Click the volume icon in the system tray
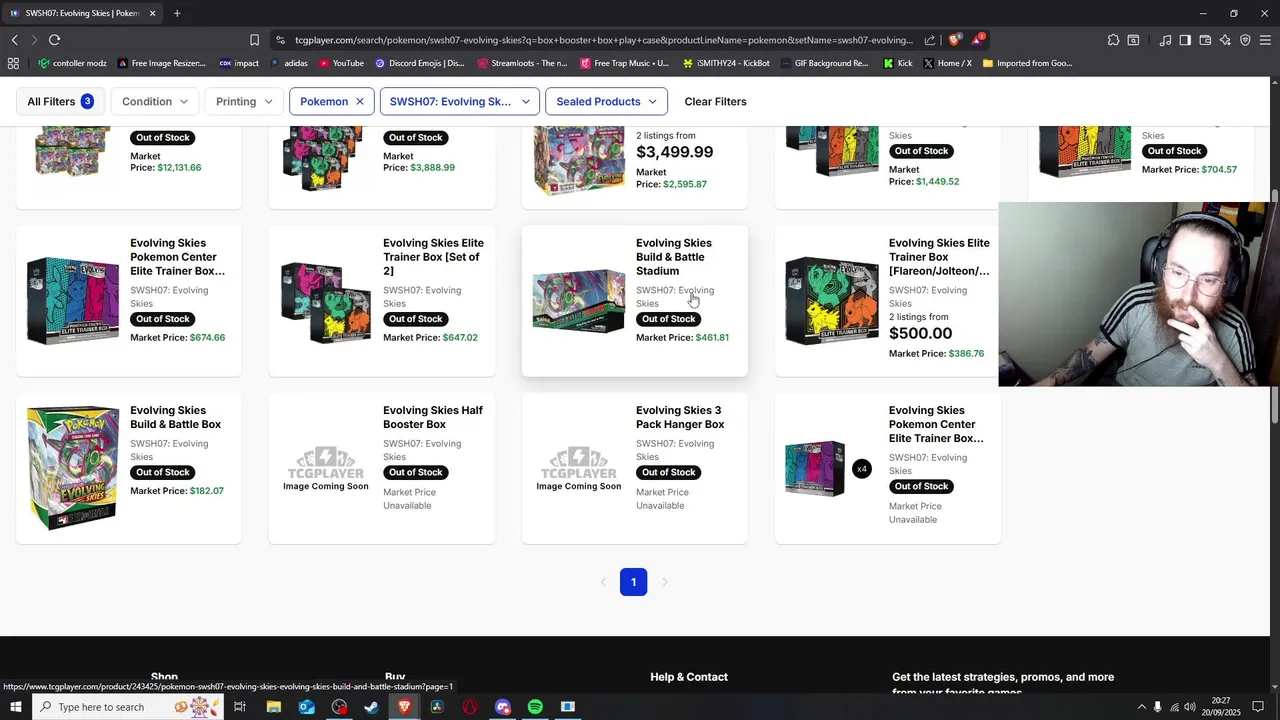Viewport: 1280px width, 720px height. tap(1190, 707)
